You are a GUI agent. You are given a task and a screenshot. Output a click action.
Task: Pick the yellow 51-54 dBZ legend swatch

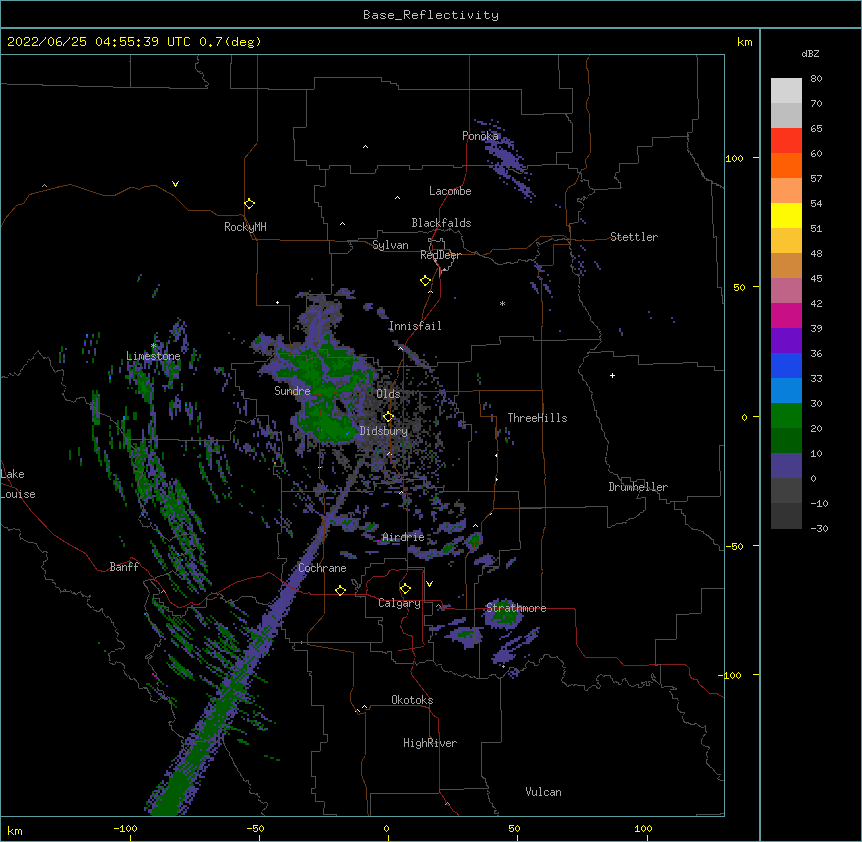[786, 215]
